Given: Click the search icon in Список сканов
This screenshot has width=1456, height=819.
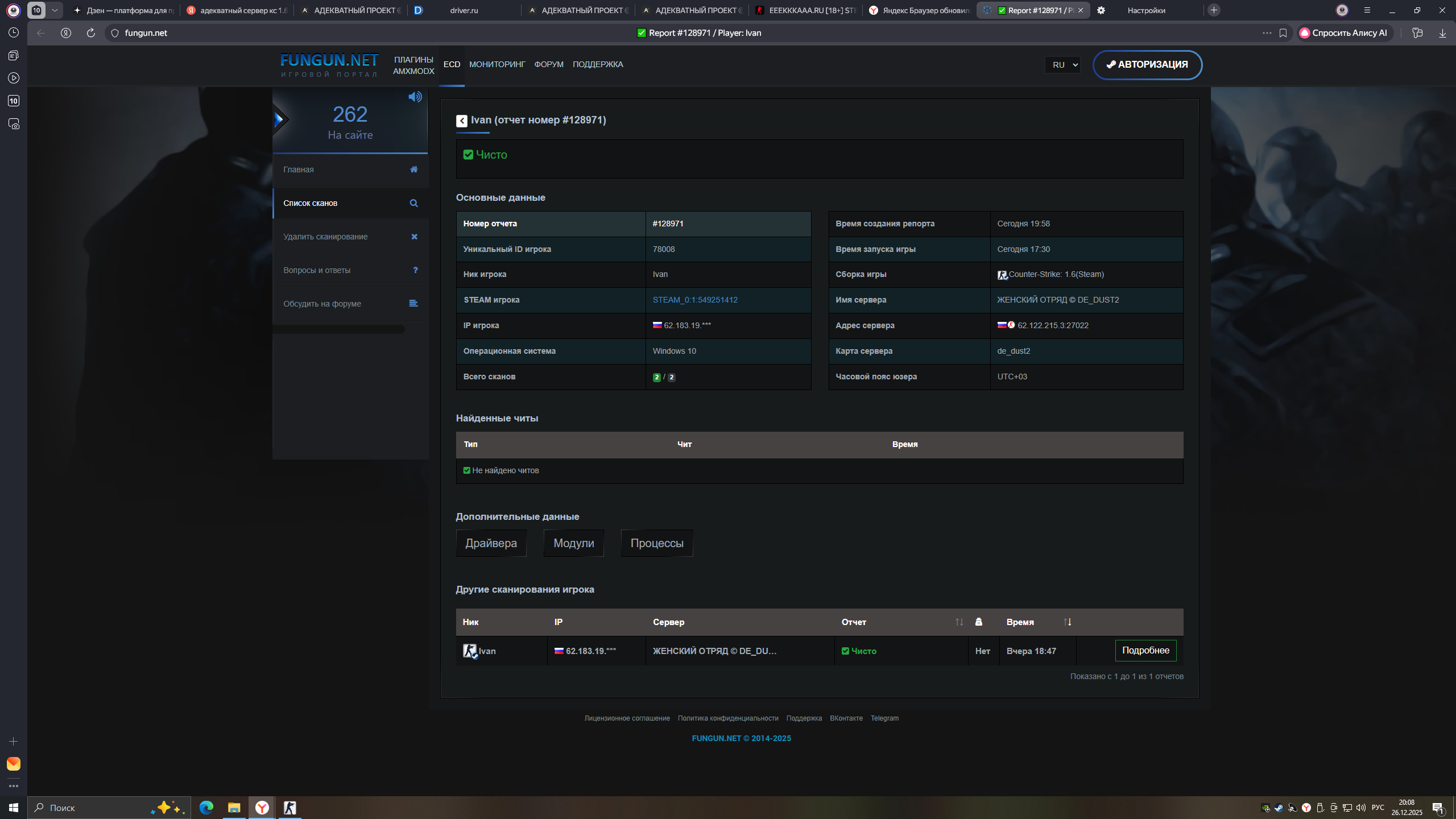Looking at the screenshot, I should tap(413, 203).
